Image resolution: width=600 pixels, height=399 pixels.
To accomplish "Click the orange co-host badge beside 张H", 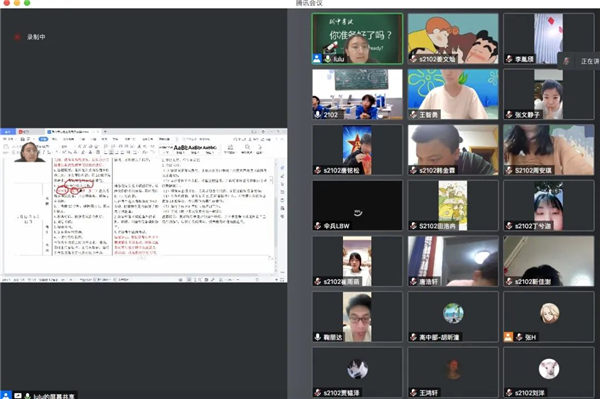I will pos(508,337).
